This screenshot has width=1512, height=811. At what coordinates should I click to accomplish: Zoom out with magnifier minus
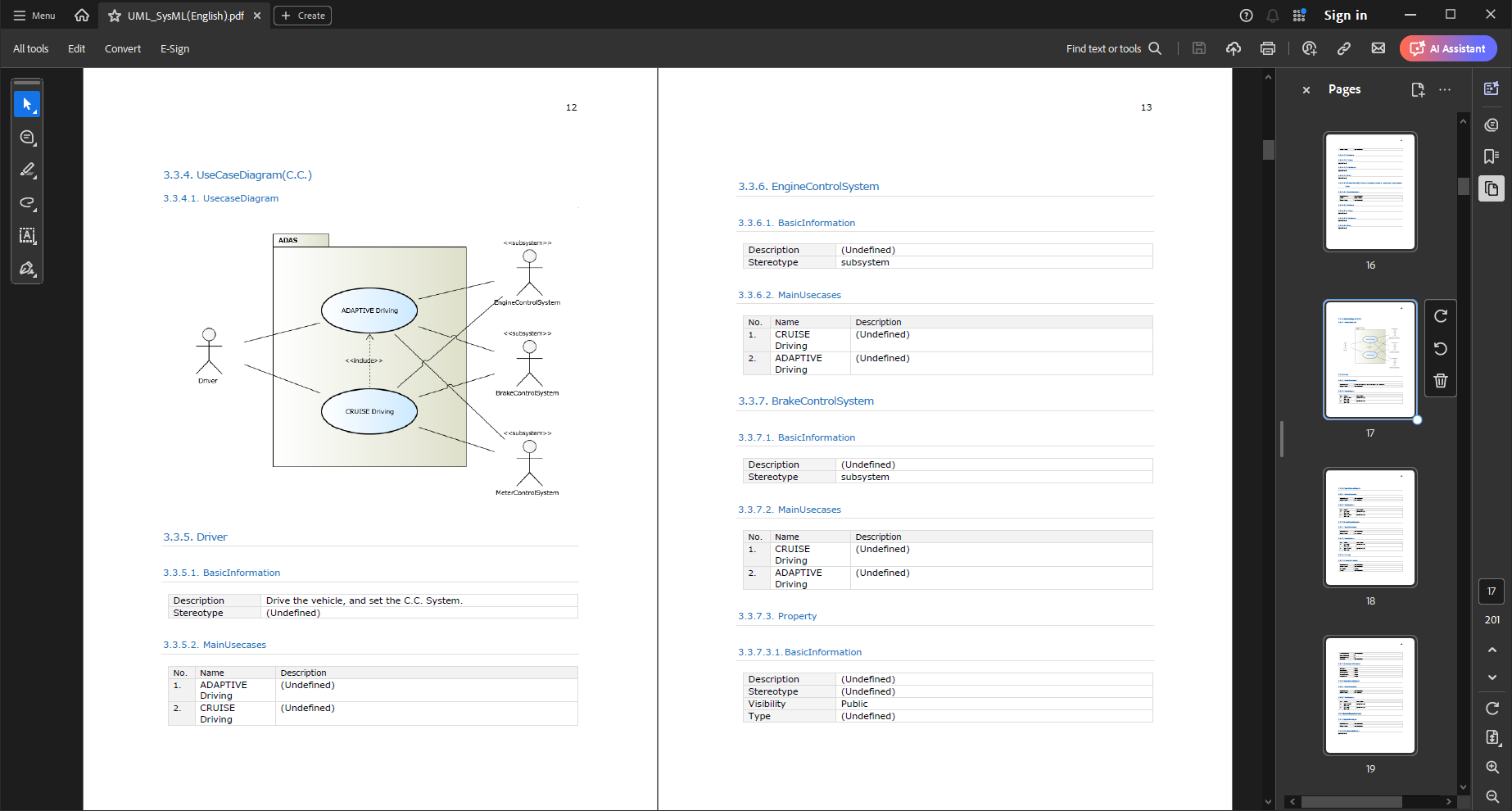pyautogui.click(x=1492, y=796)
